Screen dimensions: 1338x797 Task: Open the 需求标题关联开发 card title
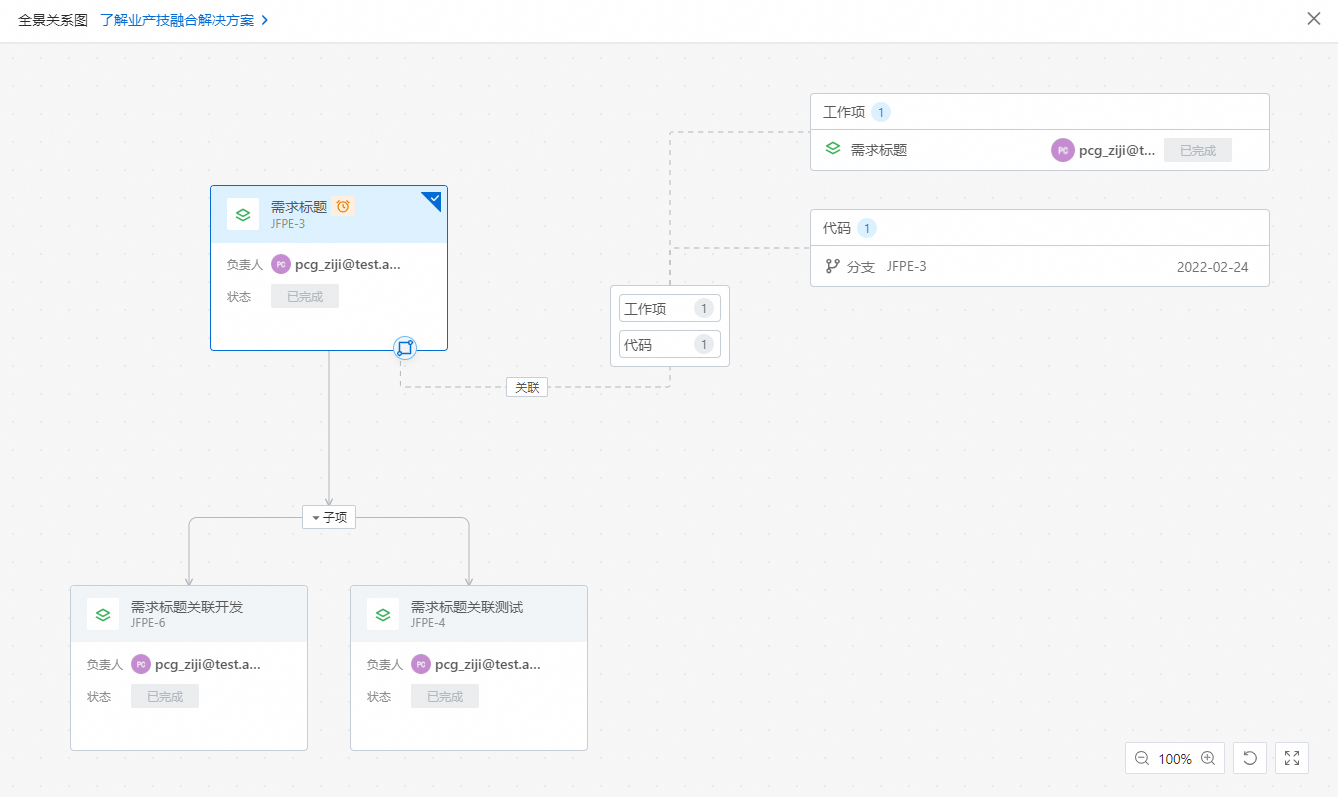(187, 607)
